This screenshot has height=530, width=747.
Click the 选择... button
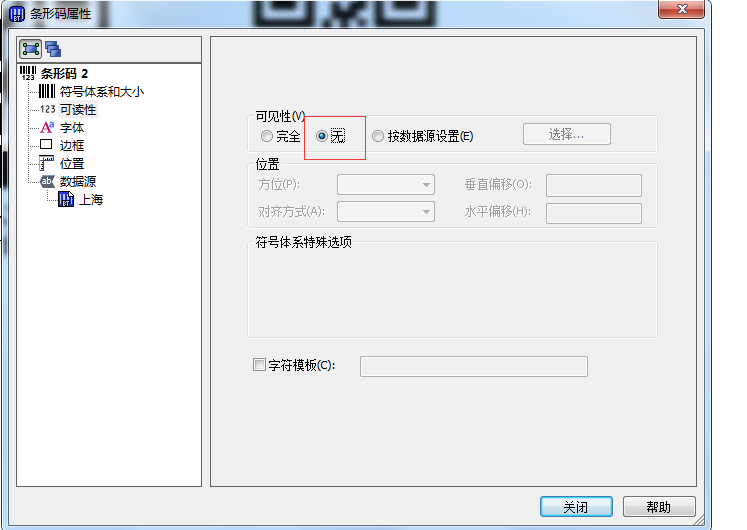click(x=566, y=134)
